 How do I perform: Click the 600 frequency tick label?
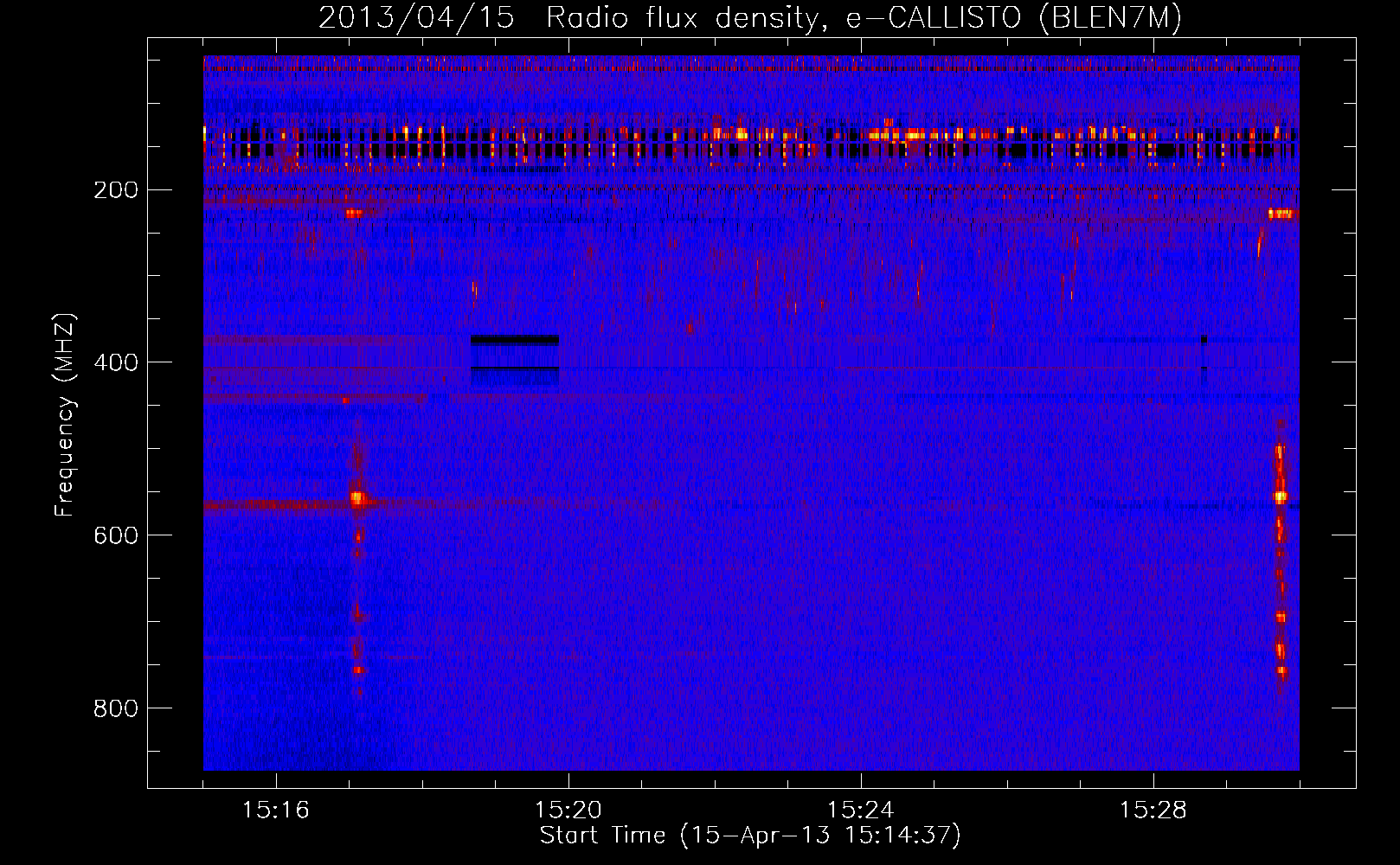click(x=116, y=535)
